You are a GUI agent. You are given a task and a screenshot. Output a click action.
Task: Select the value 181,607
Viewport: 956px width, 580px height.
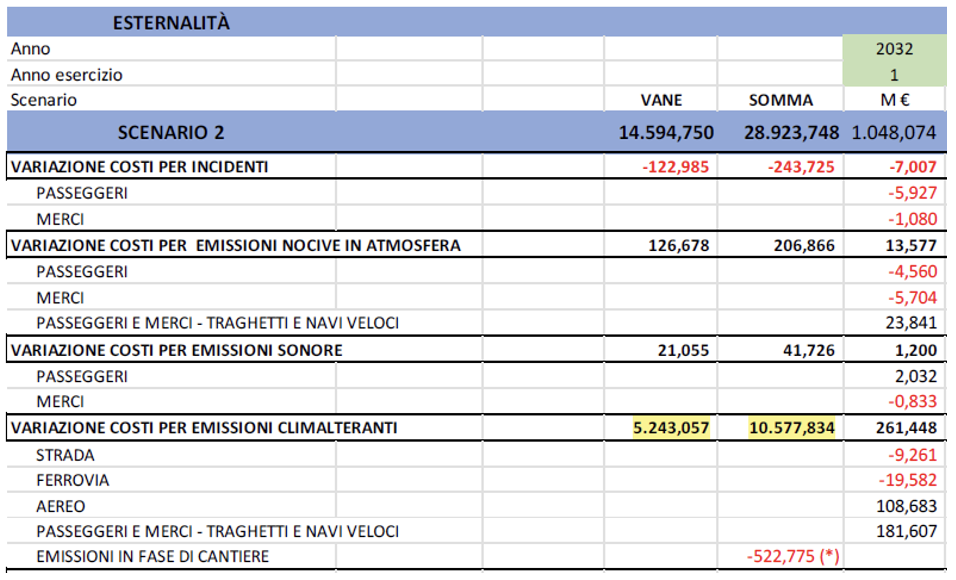coord(906,531)
